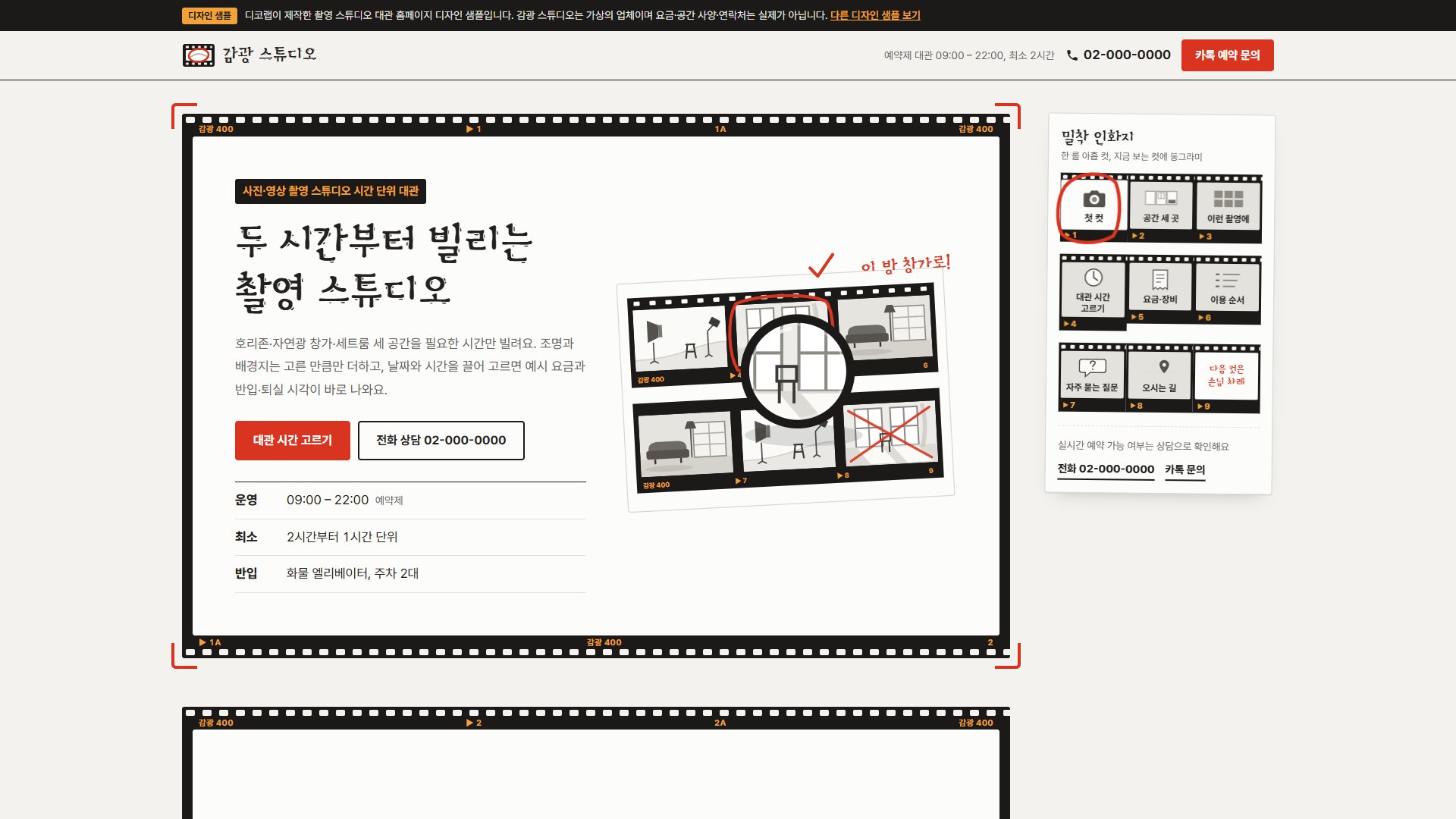Viewport: 1456px width, 819px height.
Task: Click the phone icon beside 02-000-0000
Action: point(1072,55)
